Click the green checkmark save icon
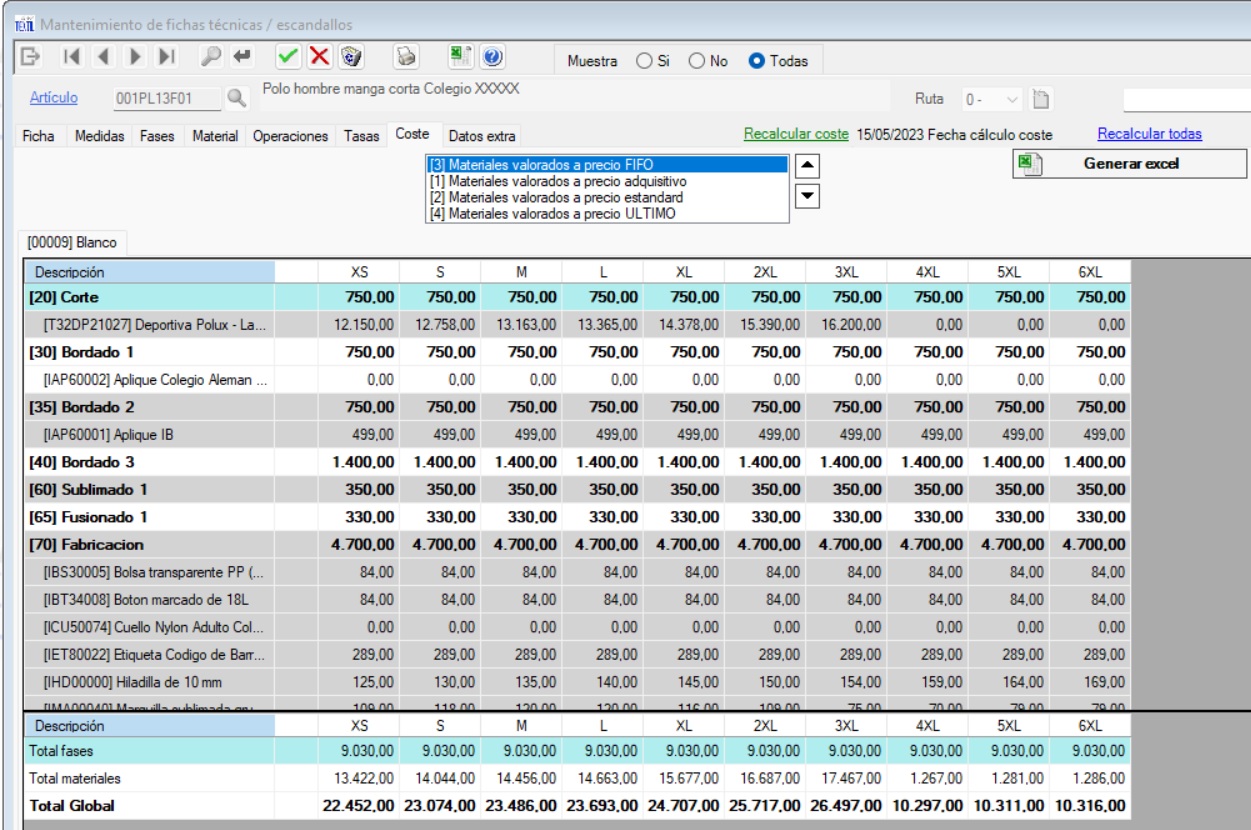The width and height of the screenshot is (1251, 830). click(288, 57)
